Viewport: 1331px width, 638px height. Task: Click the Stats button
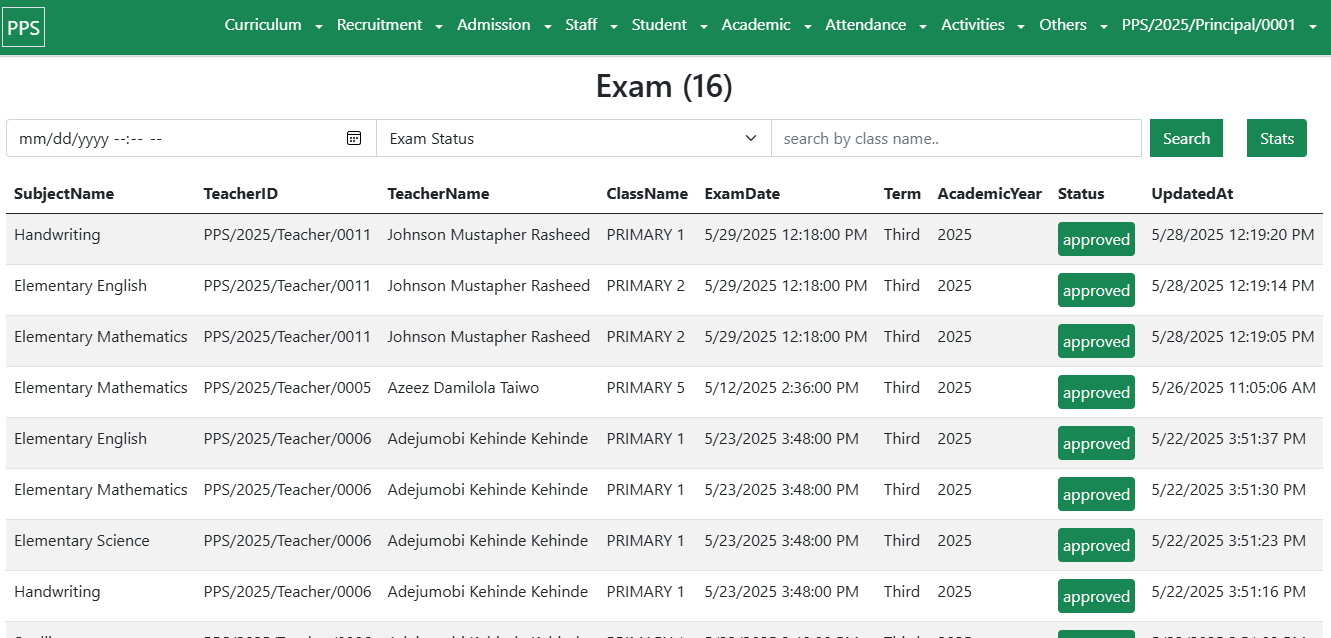(1276, 138)
